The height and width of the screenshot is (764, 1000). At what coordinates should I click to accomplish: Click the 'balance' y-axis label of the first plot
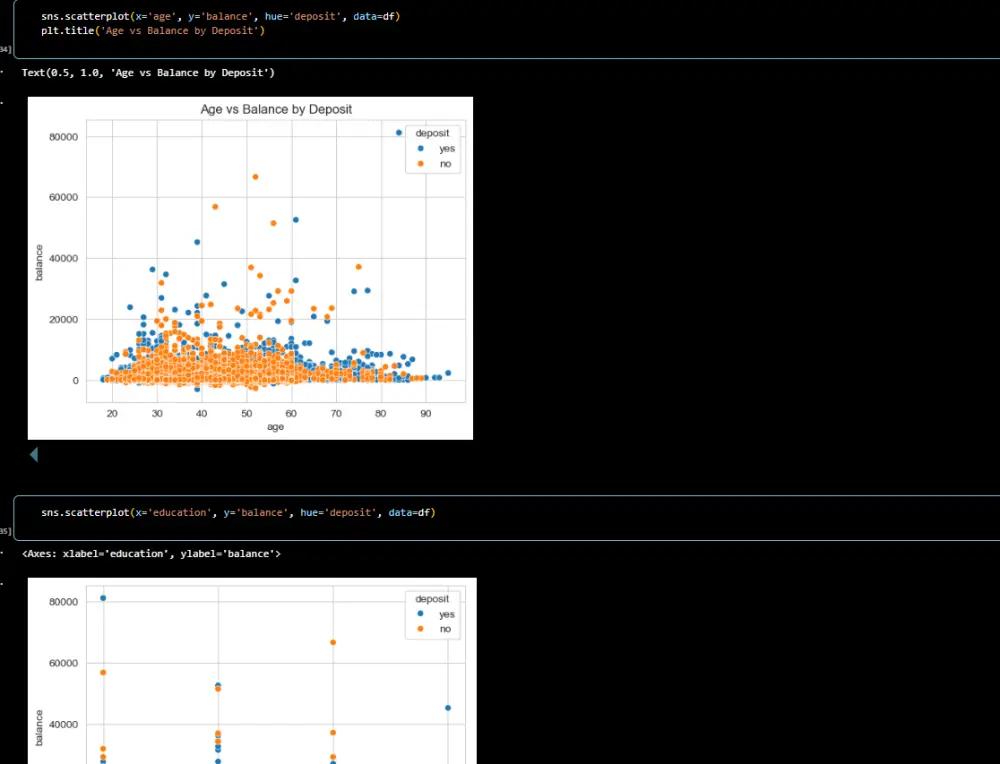point(39,262)
